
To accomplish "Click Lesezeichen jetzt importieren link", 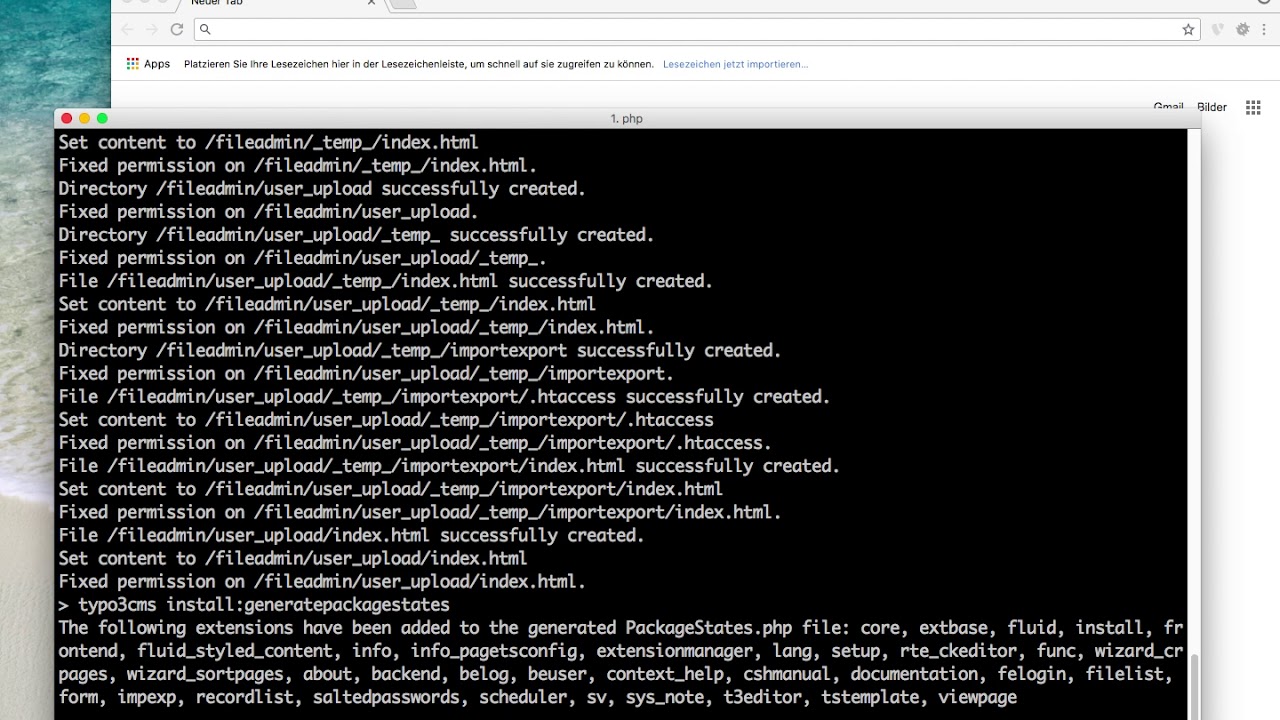I will pyautogui.click(x=735, y=64).
